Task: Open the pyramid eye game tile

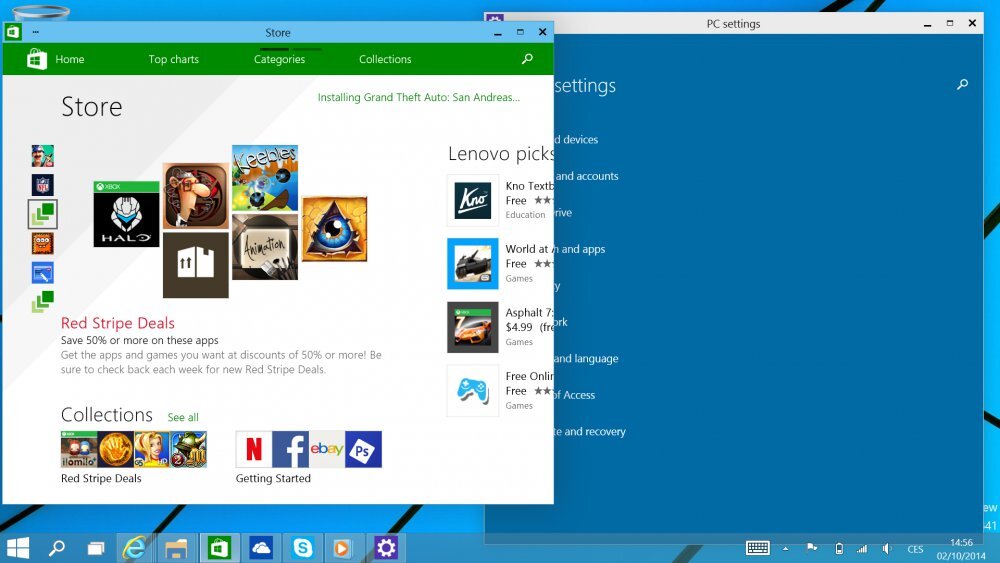Action: pos(335,229)
